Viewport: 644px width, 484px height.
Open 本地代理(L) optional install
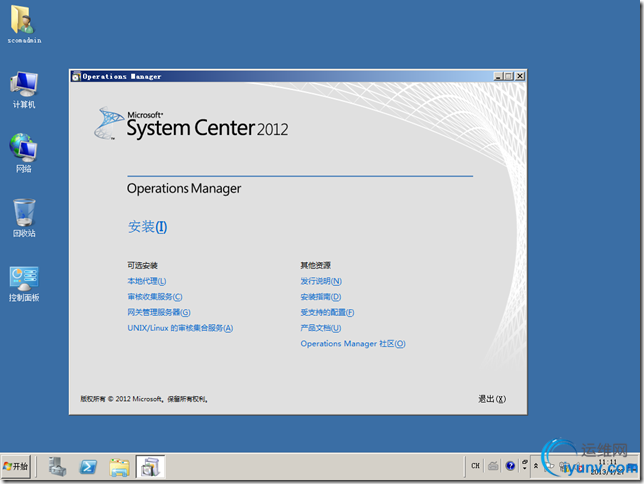tap(147, 281)
